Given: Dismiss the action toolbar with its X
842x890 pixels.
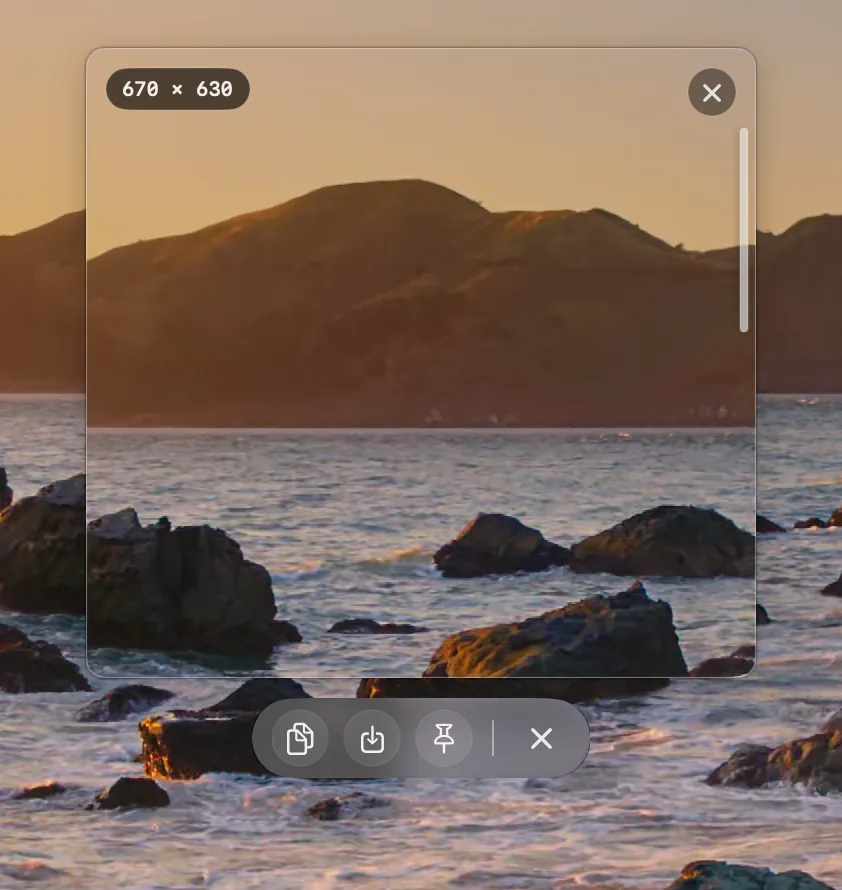Looking at the screenshot, I should tap(541, 738).
